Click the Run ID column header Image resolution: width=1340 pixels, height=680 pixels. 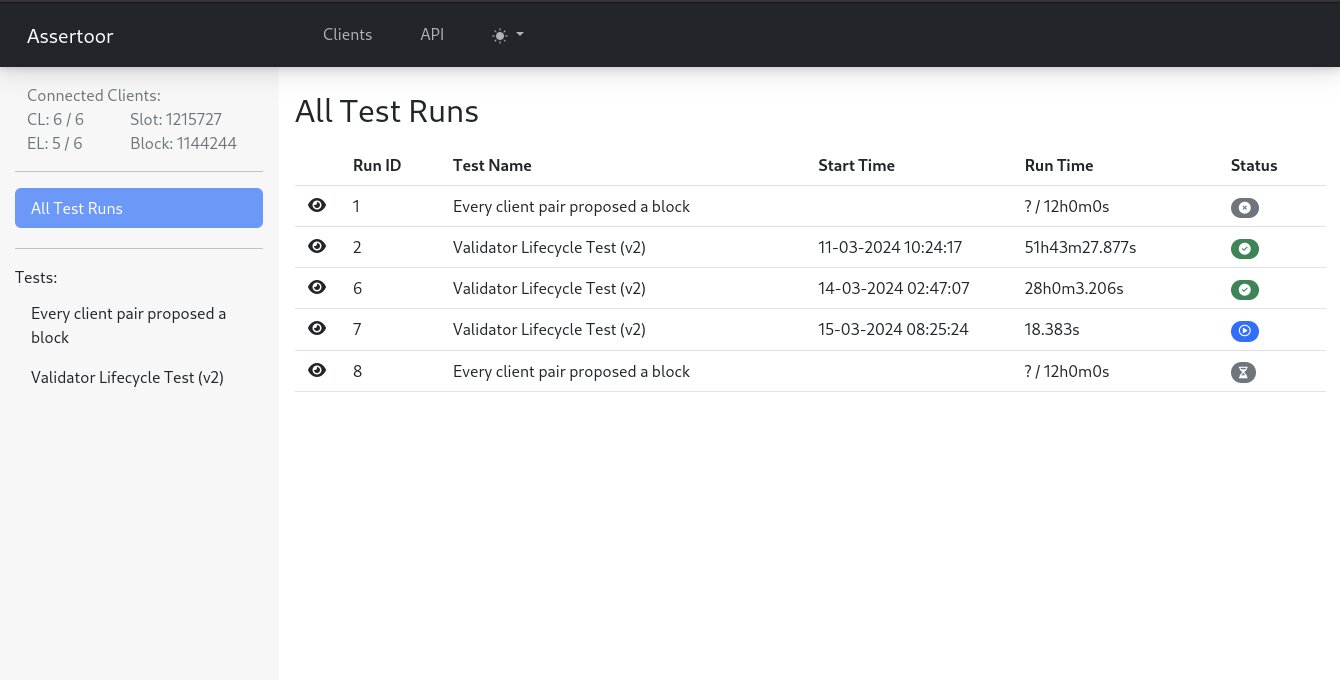[x=377, y=165]
